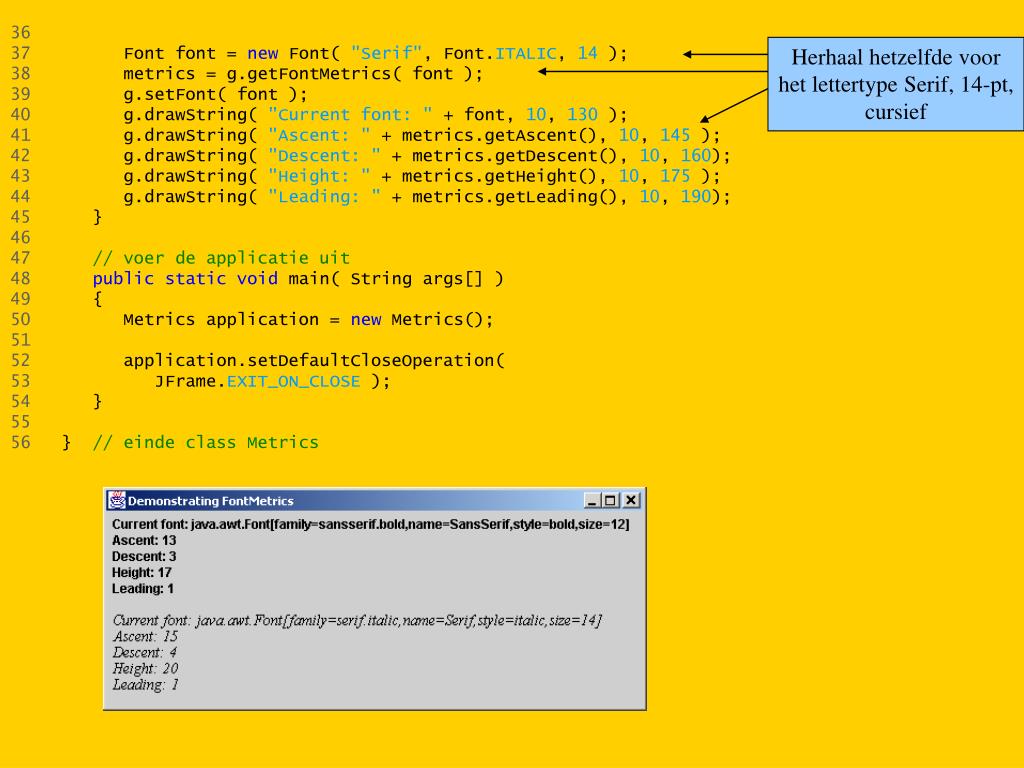Viewport: 1024px width, 768px height.
Task: Close the Demonstrating FontMetrics window
Action: [631, 500]
